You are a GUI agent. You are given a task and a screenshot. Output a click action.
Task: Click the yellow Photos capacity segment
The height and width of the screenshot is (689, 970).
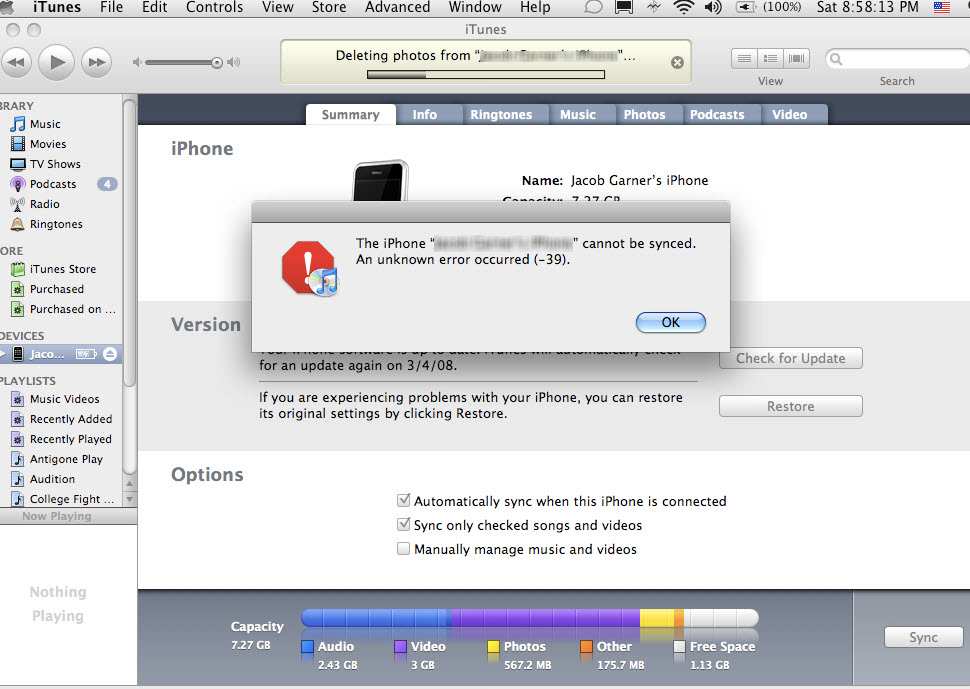click(657, 618)
